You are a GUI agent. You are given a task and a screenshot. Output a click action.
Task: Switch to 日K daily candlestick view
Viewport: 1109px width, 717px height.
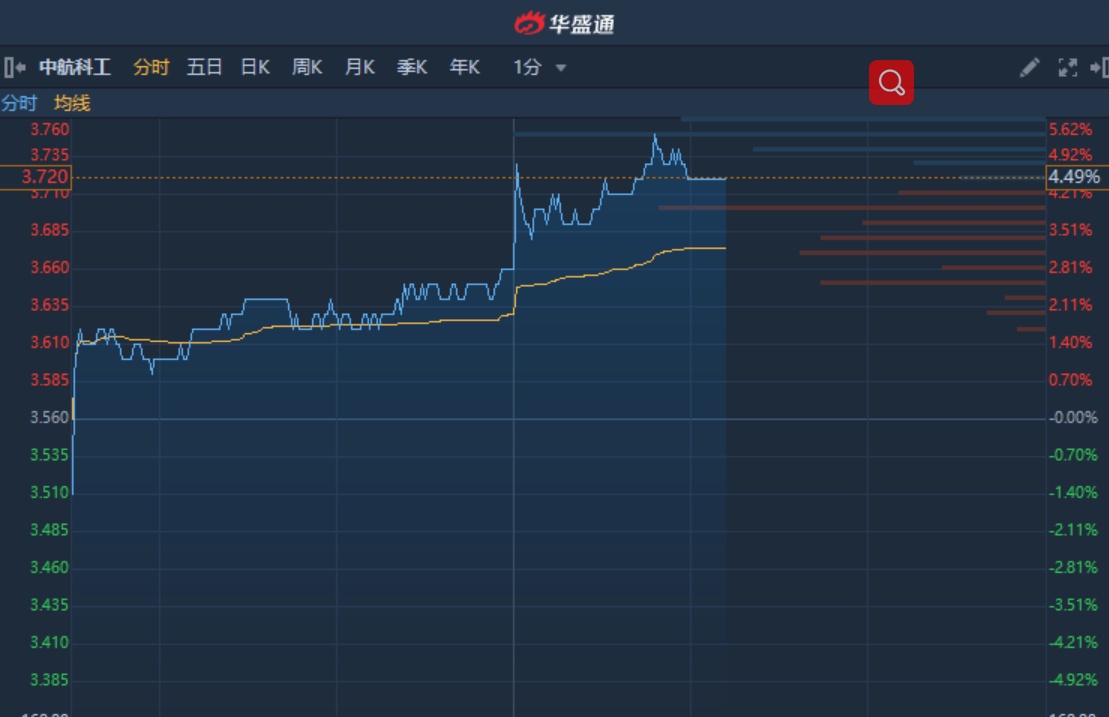tap(255, 68)
